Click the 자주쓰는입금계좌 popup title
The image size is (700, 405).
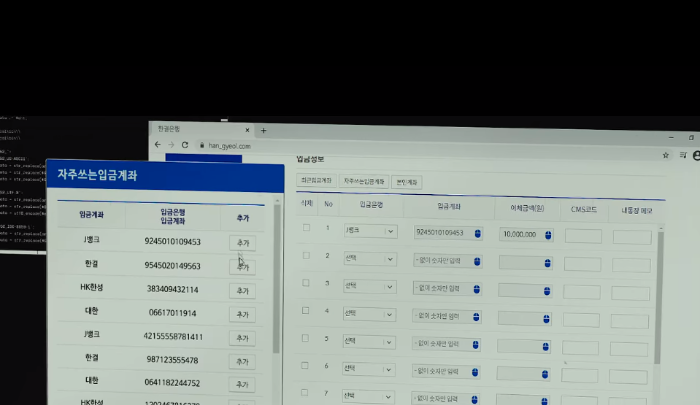click(x=97, y=175)
